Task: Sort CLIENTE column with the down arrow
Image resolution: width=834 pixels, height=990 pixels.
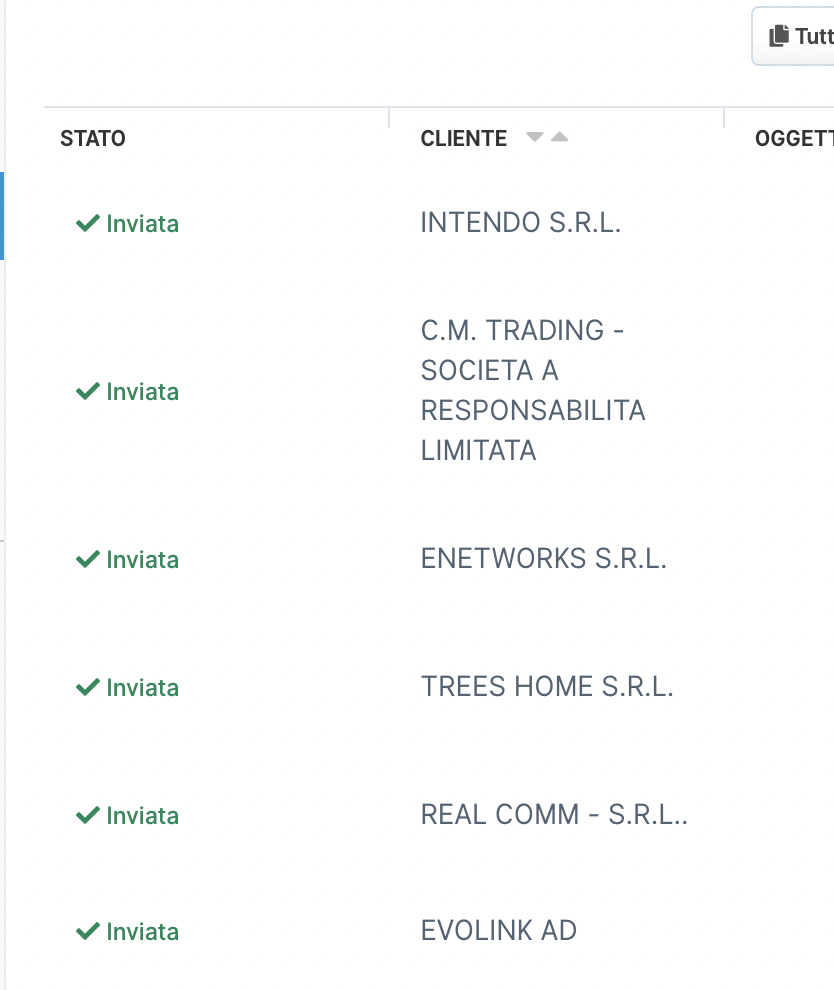Action: (x=535, y=137)
